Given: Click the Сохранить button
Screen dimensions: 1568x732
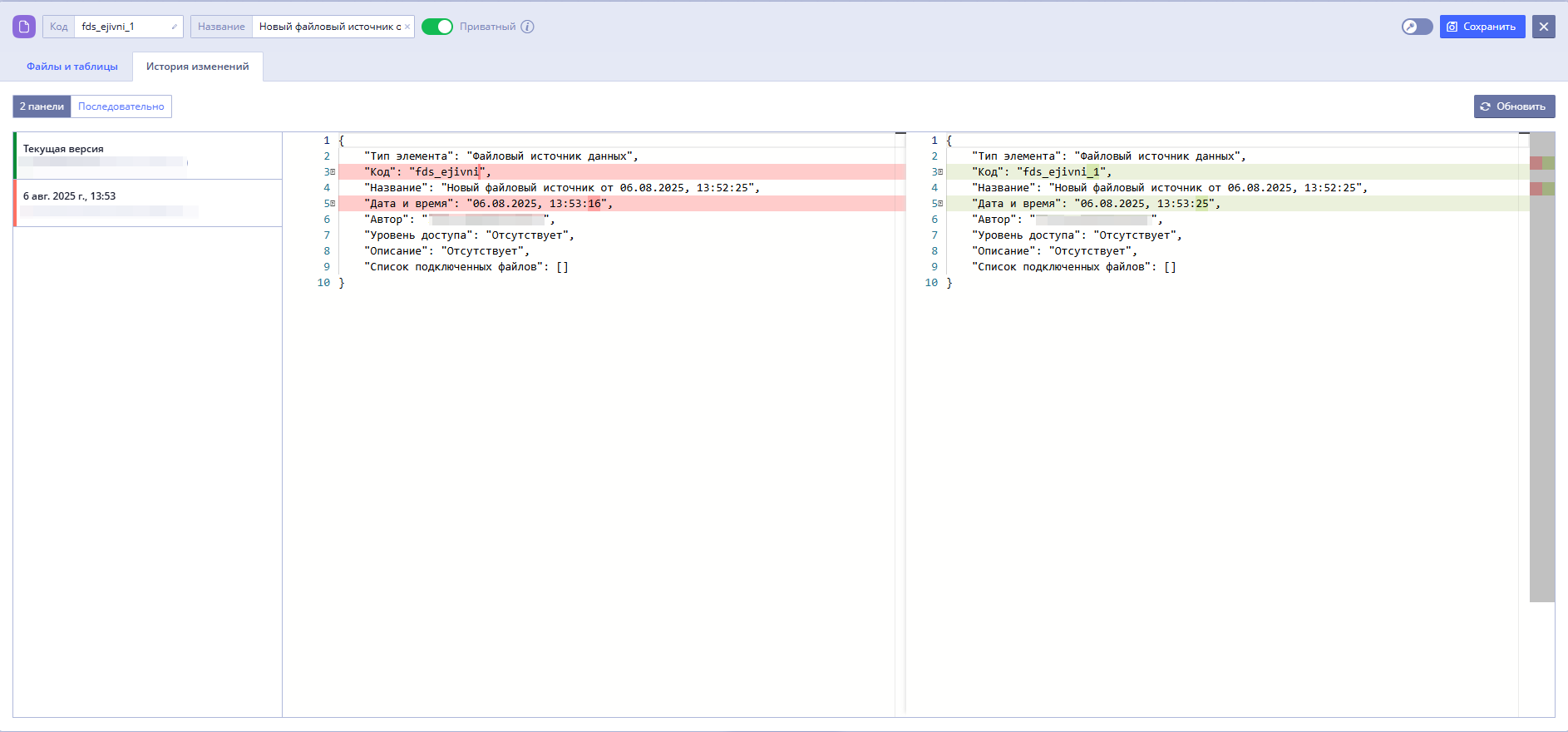Looking at the screenshot, I should pyautogui.click(x=1482, y=27).
